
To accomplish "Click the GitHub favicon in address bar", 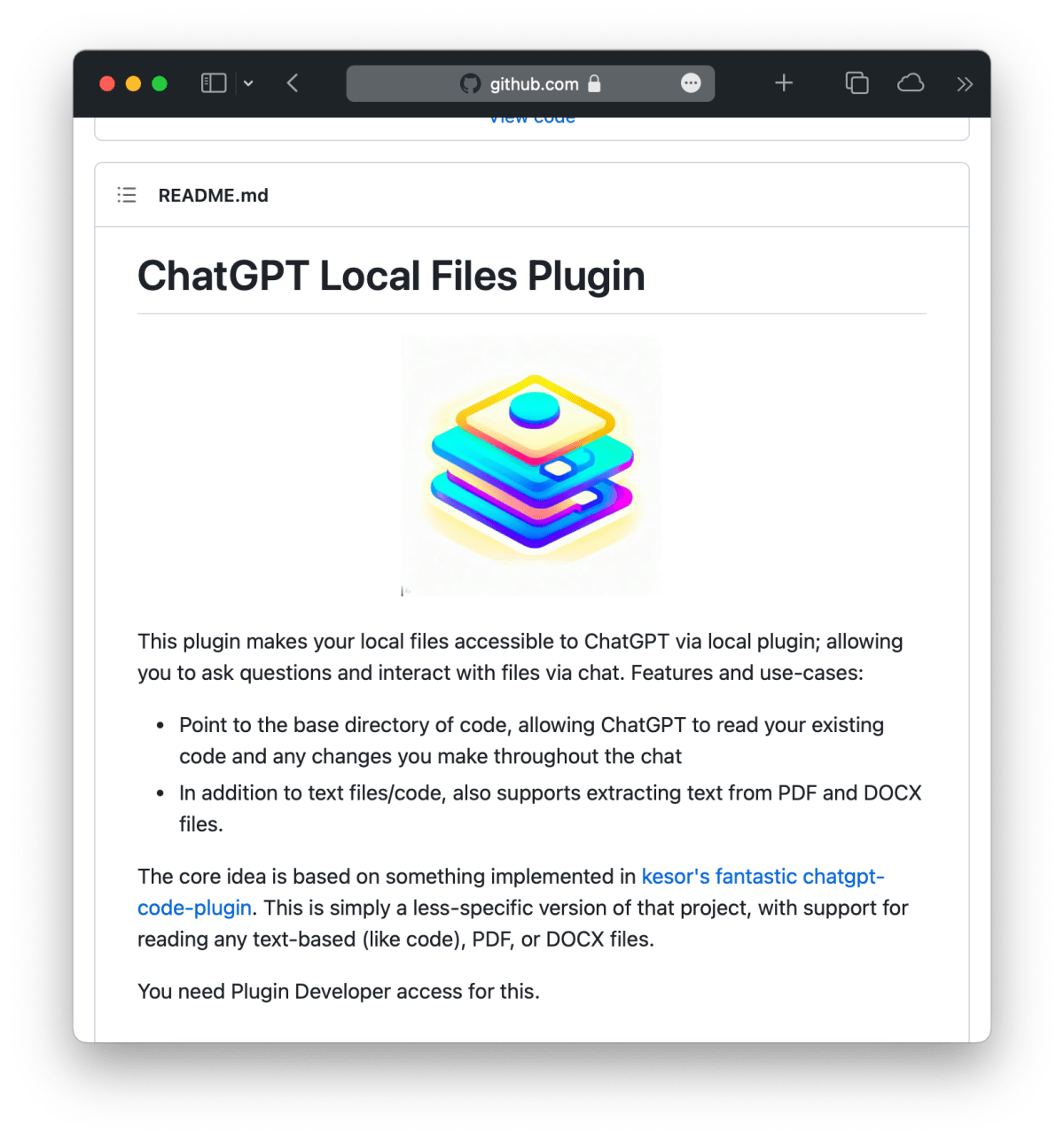I will [470, 83].
